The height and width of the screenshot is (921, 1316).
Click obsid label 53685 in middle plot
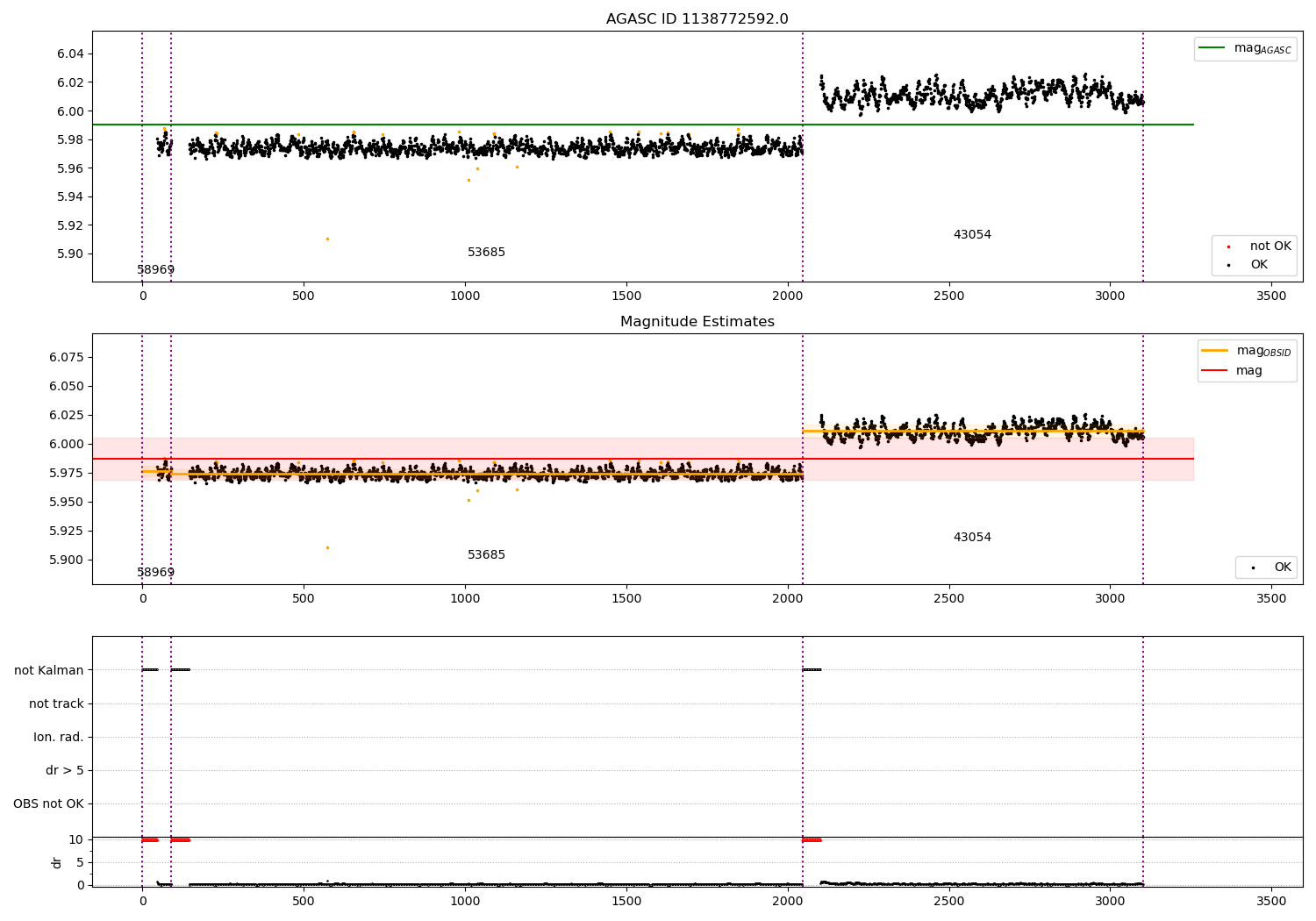click(x=486, y=555)
